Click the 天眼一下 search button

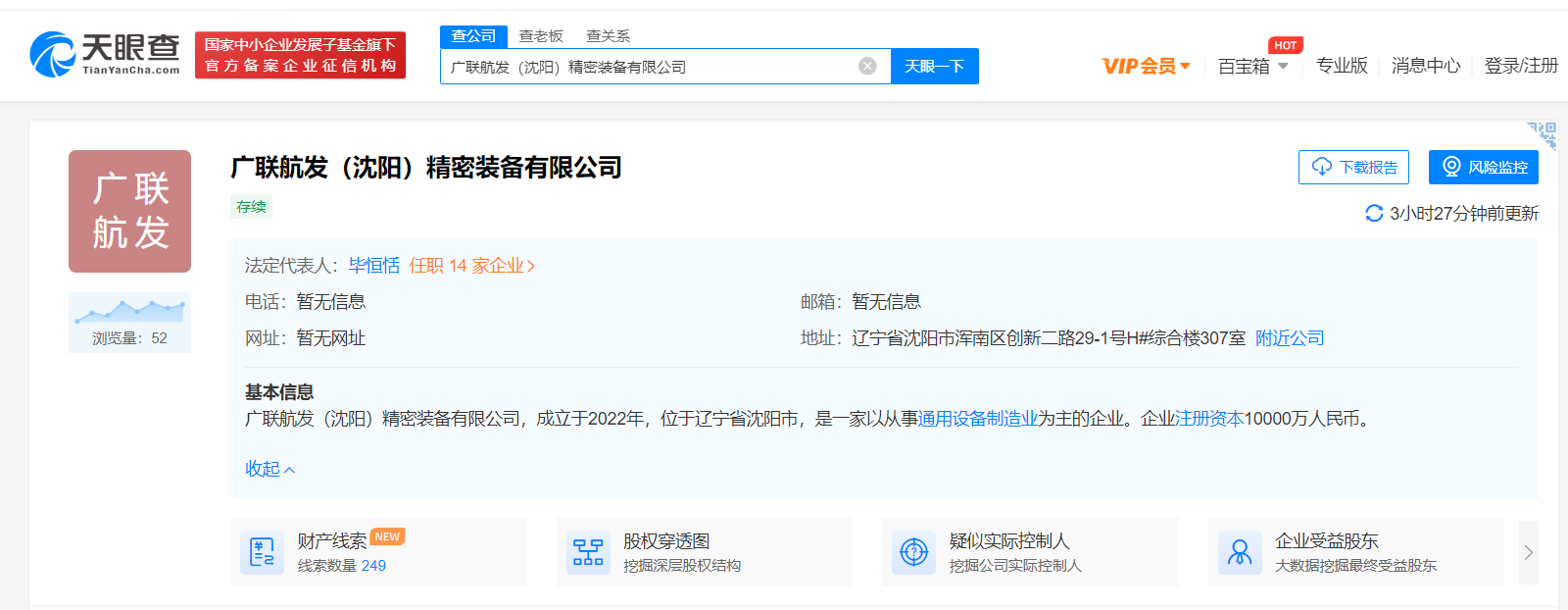point(935,66)
